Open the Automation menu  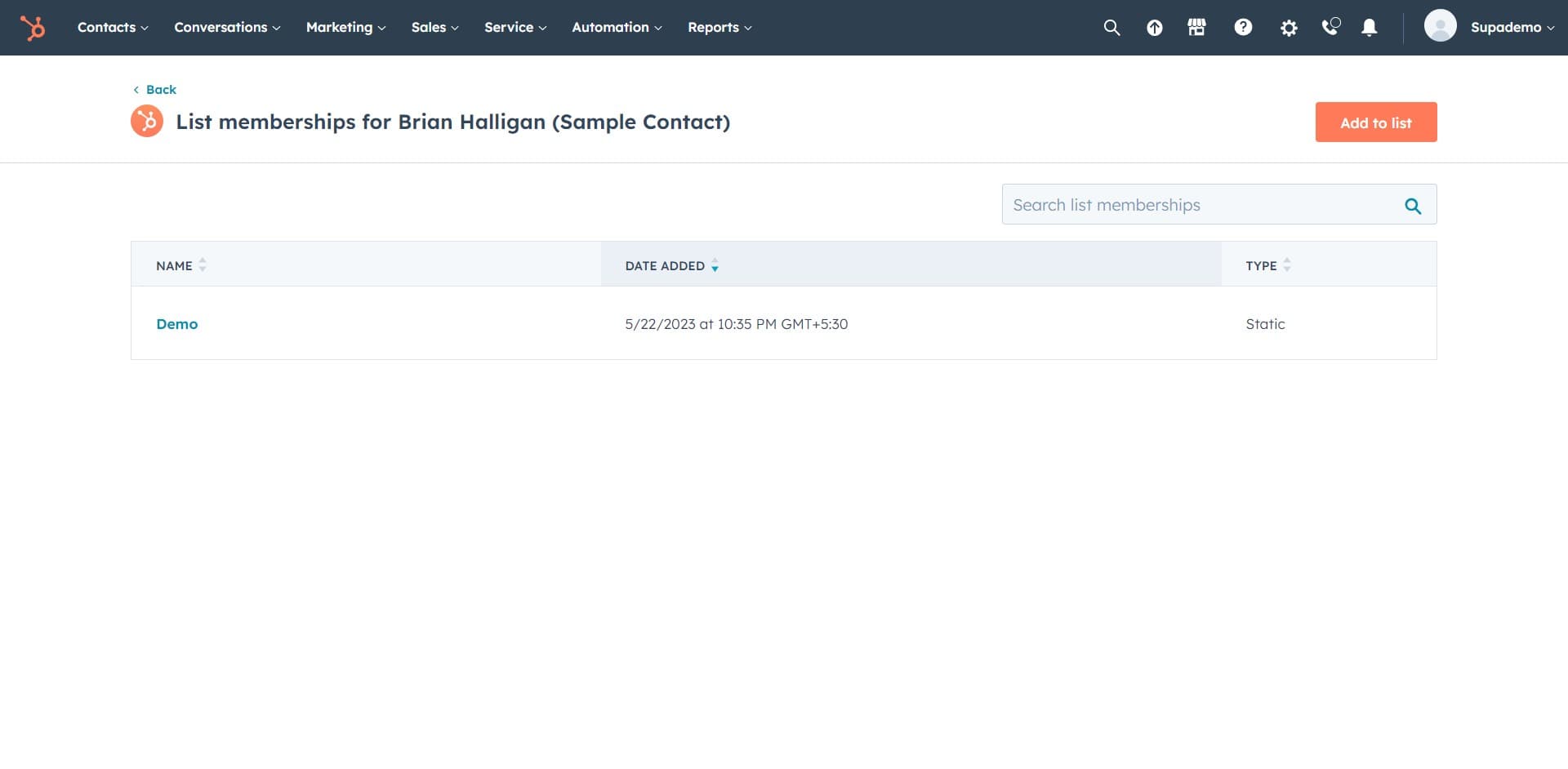click(616, 28)
